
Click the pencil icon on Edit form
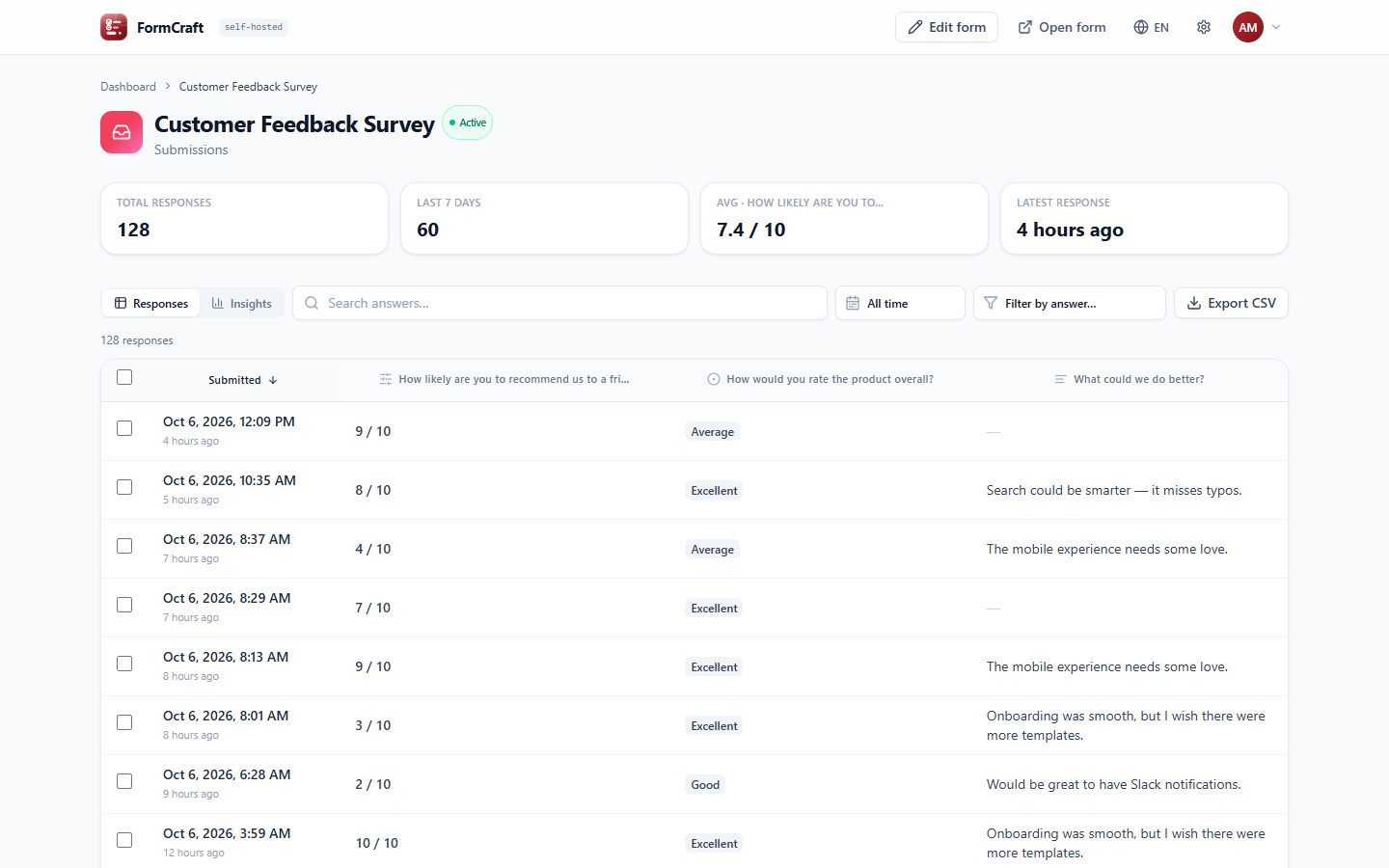(915, 27)
